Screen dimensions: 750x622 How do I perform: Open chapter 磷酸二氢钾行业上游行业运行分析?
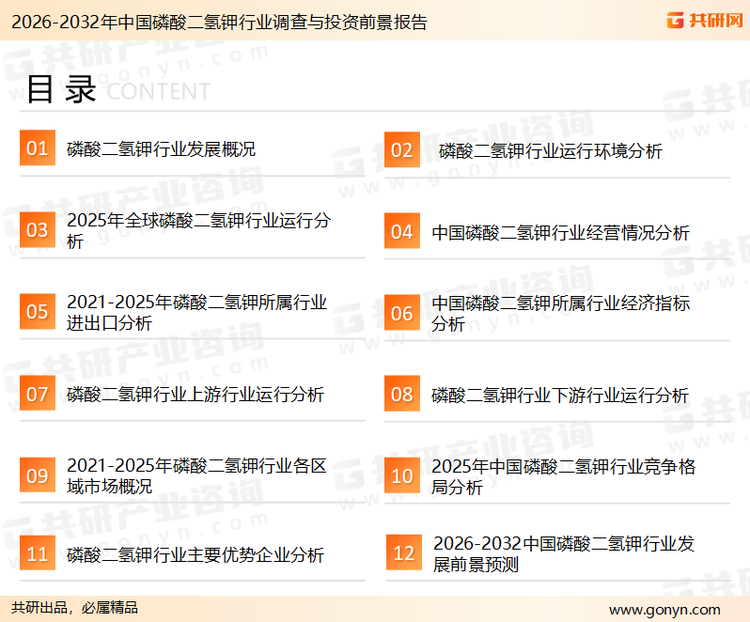[x=195, y=395]
